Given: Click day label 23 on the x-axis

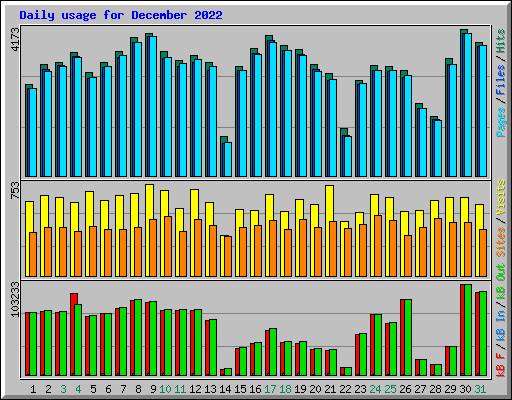Looking at the screenshot, I should (360, 389).
